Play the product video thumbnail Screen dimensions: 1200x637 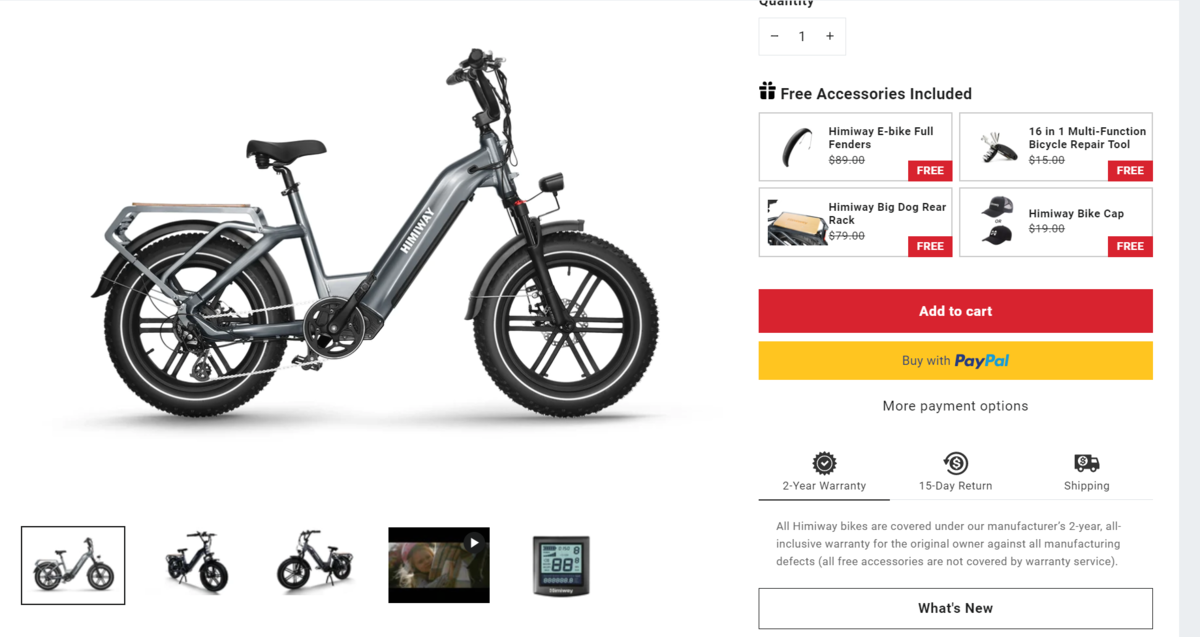439,565
